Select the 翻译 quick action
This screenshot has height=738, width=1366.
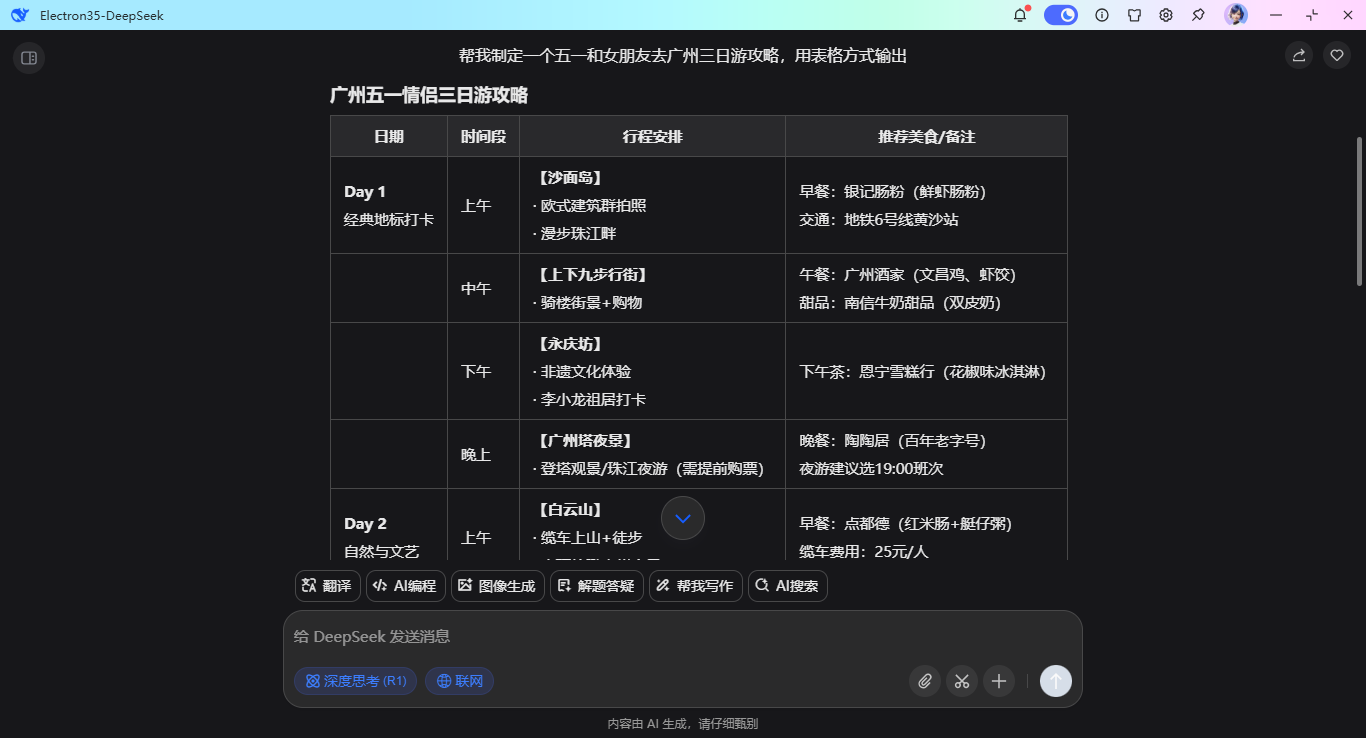[327, 585]
